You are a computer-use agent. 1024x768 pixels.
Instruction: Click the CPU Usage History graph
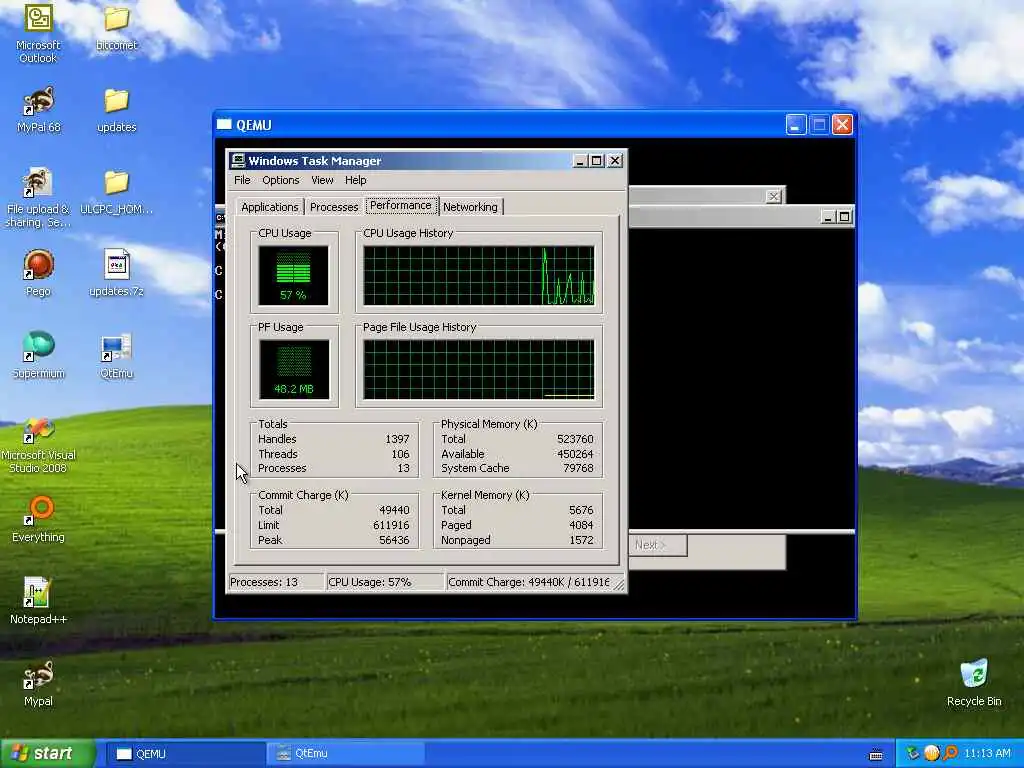[479, 275]
